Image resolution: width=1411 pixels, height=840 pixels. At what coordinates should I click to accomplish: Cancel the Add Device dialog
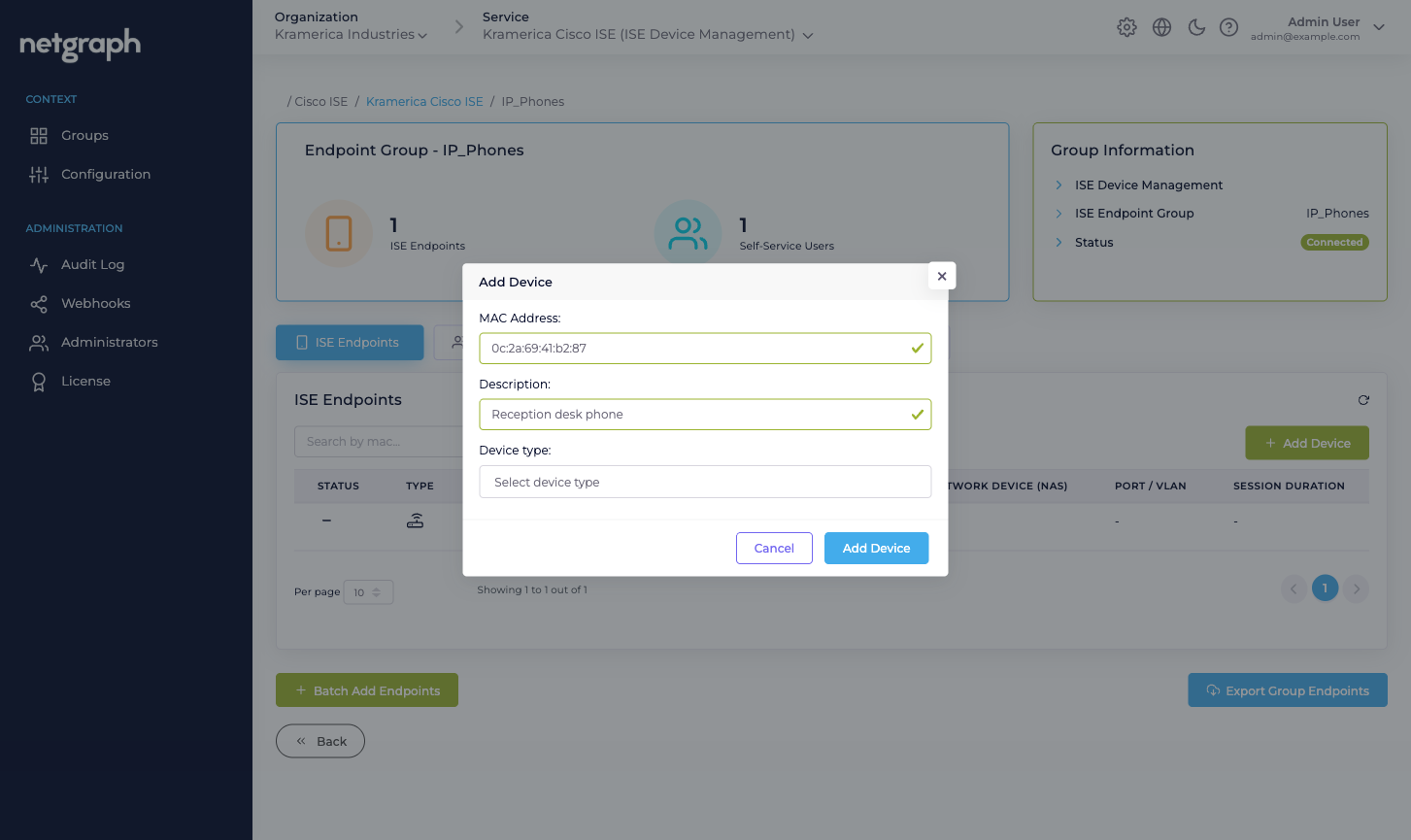774,549
